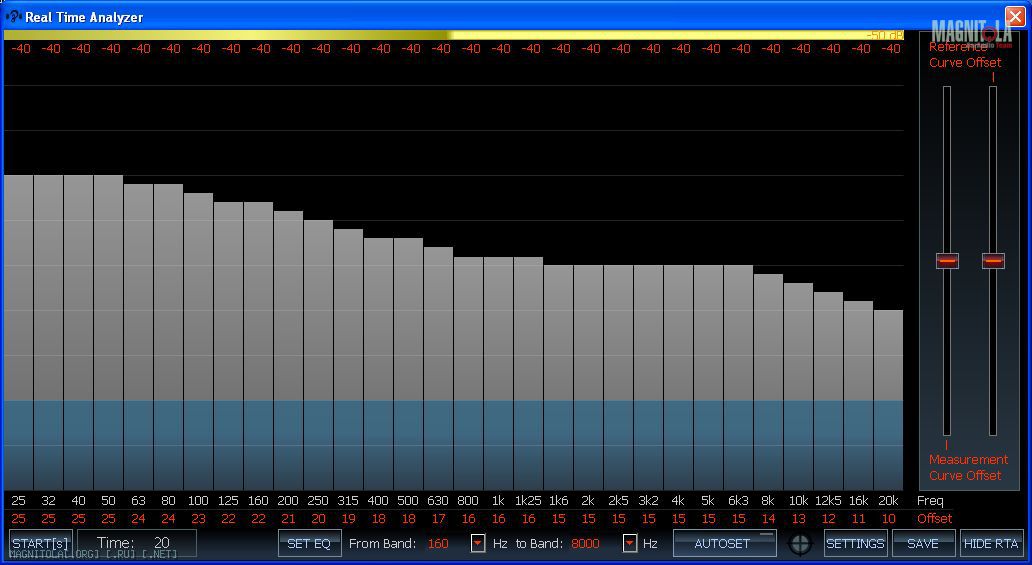Click offset value 23 under 100 Hz
1032x565 pixels.
(x=198, y=519)
